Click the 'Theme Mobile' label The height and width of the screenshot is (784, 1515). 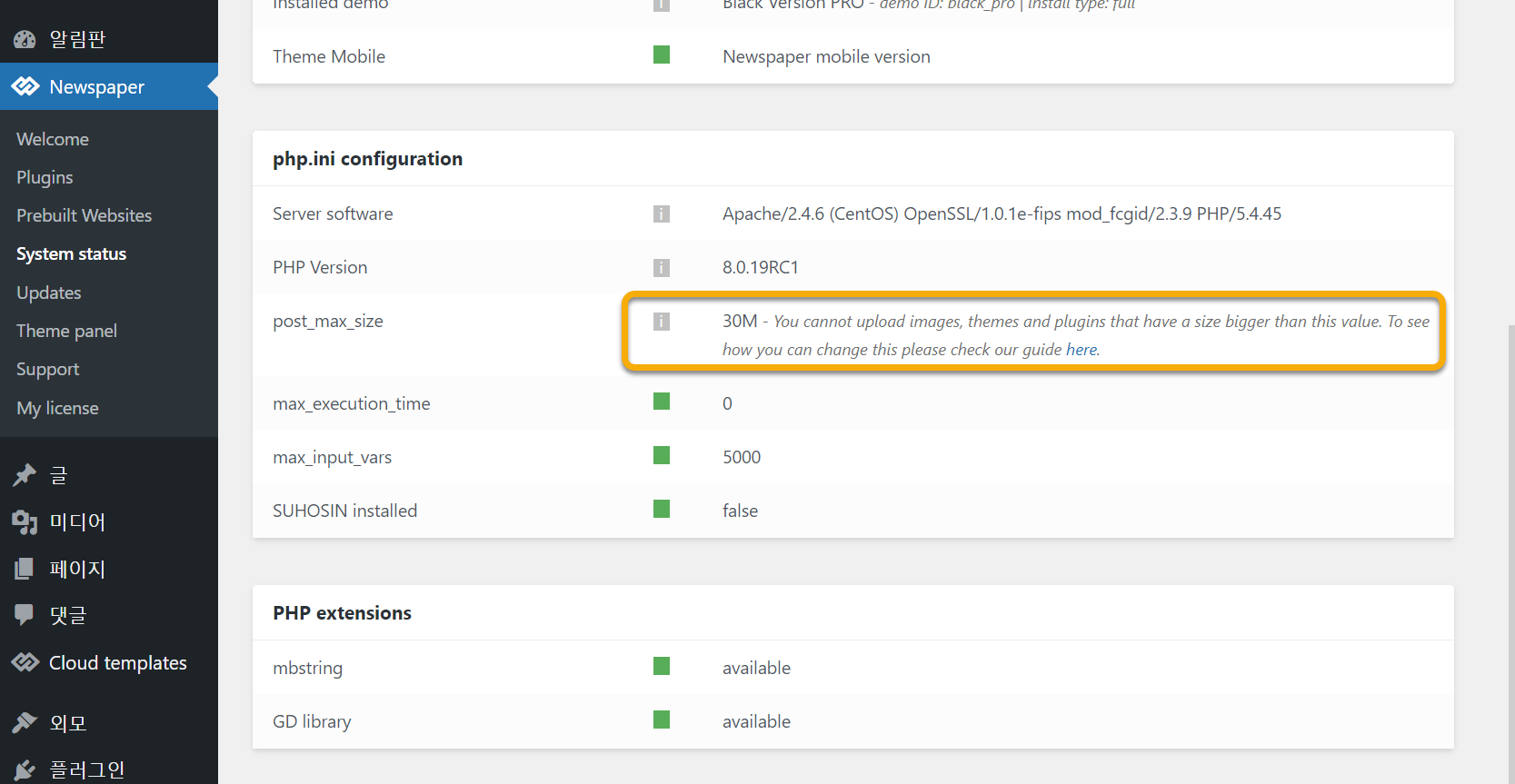(329, 56)
